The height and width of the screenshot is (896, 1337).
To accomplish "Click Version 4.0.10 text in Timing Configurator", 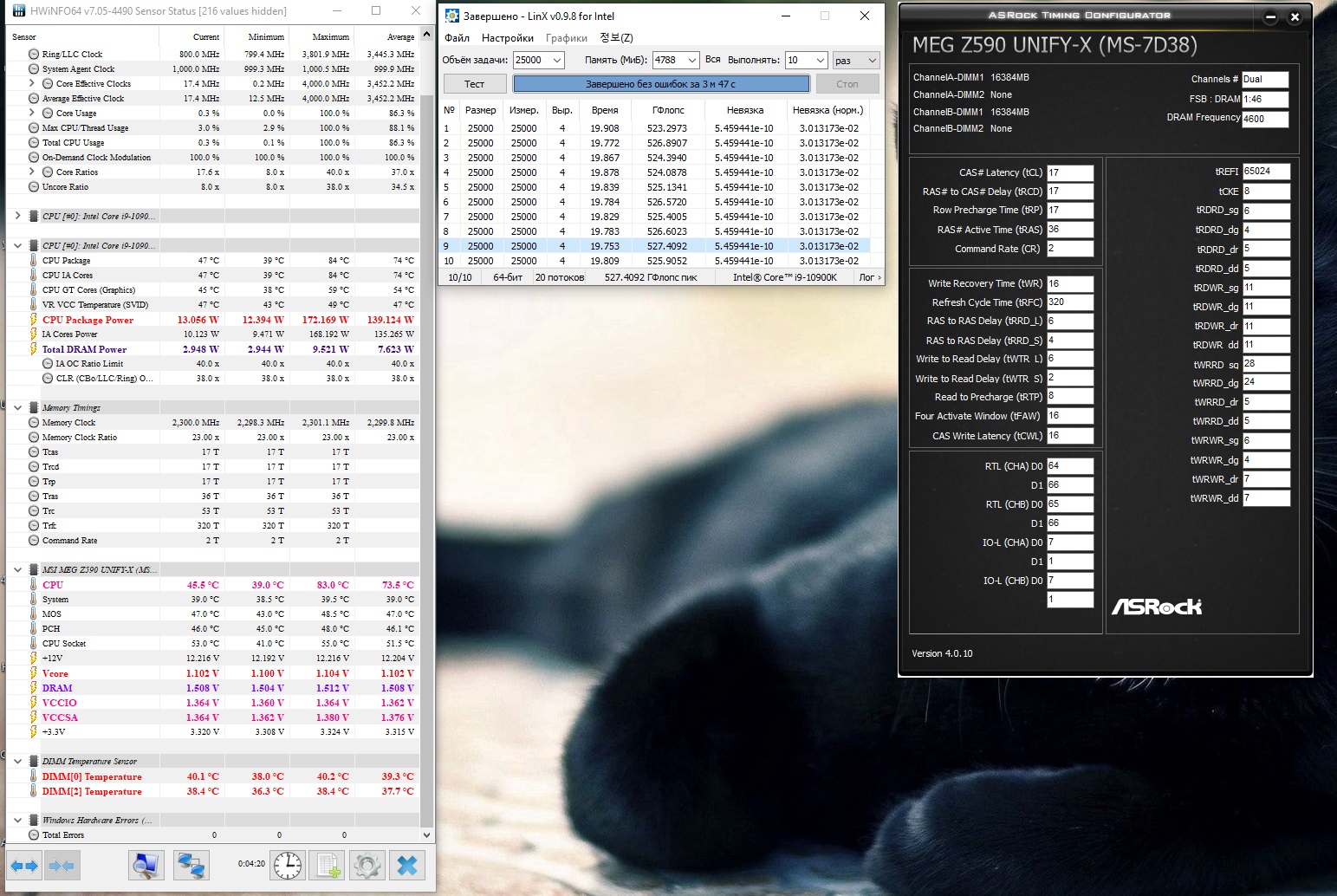I will pos(942,653).
